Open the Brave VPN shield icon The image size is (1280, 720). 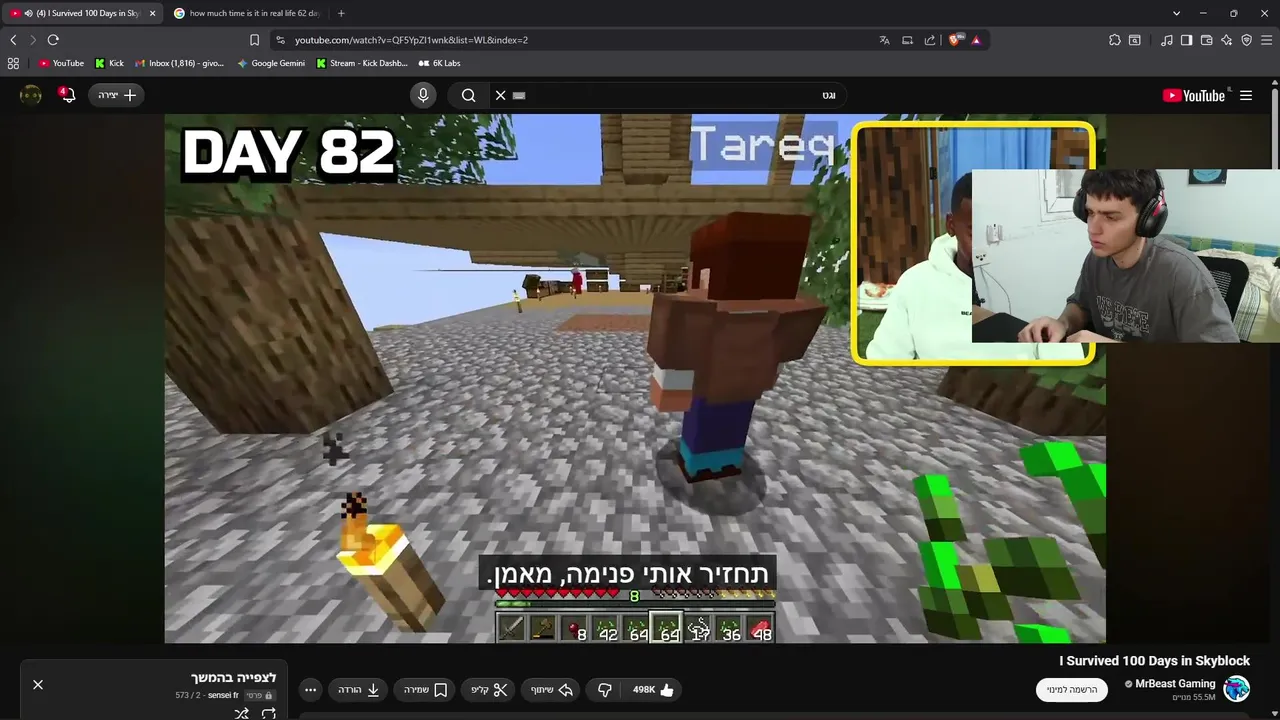(x=1247, y=40)
